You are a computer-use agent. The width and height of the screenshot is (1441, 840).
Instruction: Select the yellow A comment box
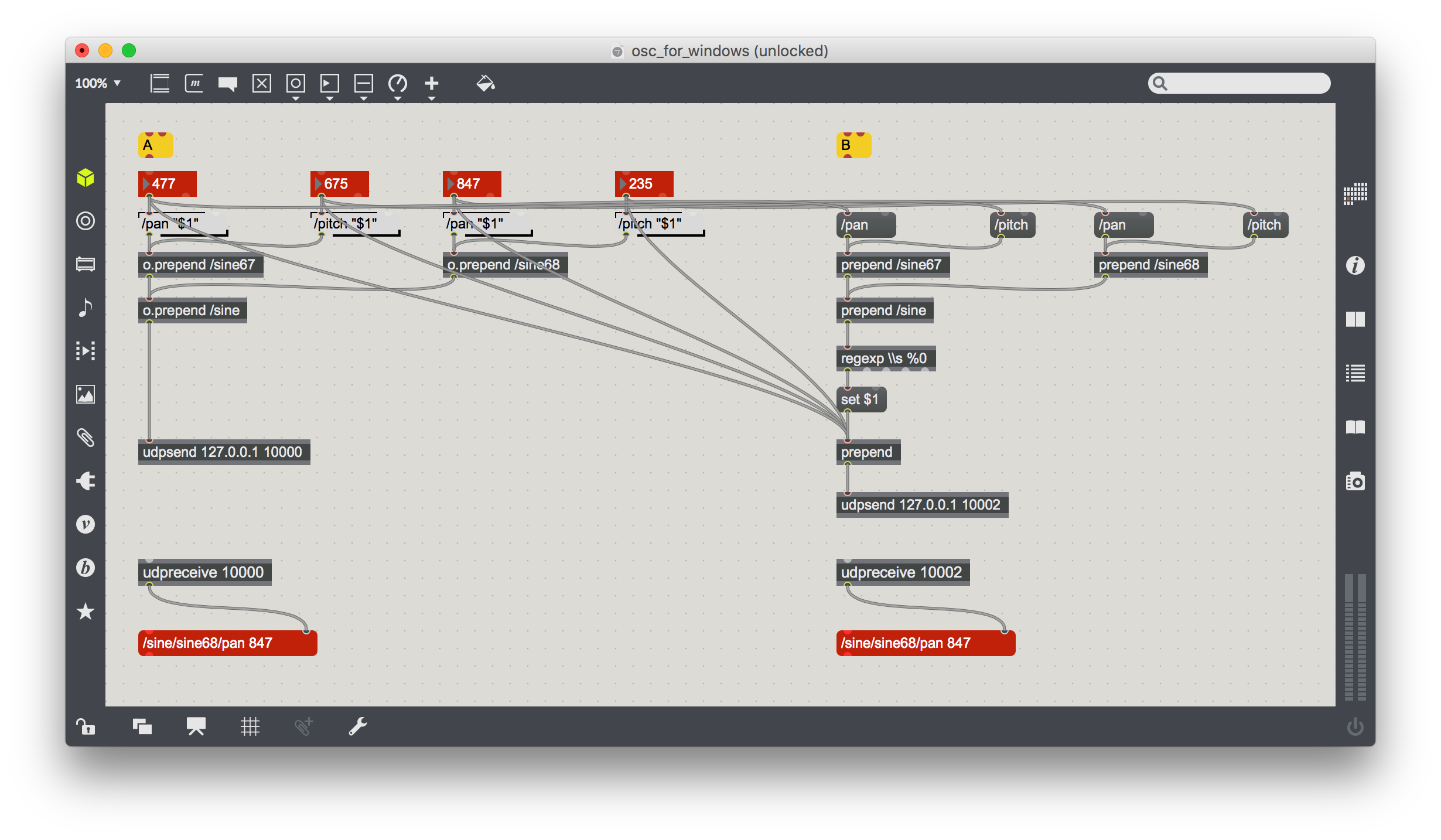pyautogui.click(x=156, y=145)
